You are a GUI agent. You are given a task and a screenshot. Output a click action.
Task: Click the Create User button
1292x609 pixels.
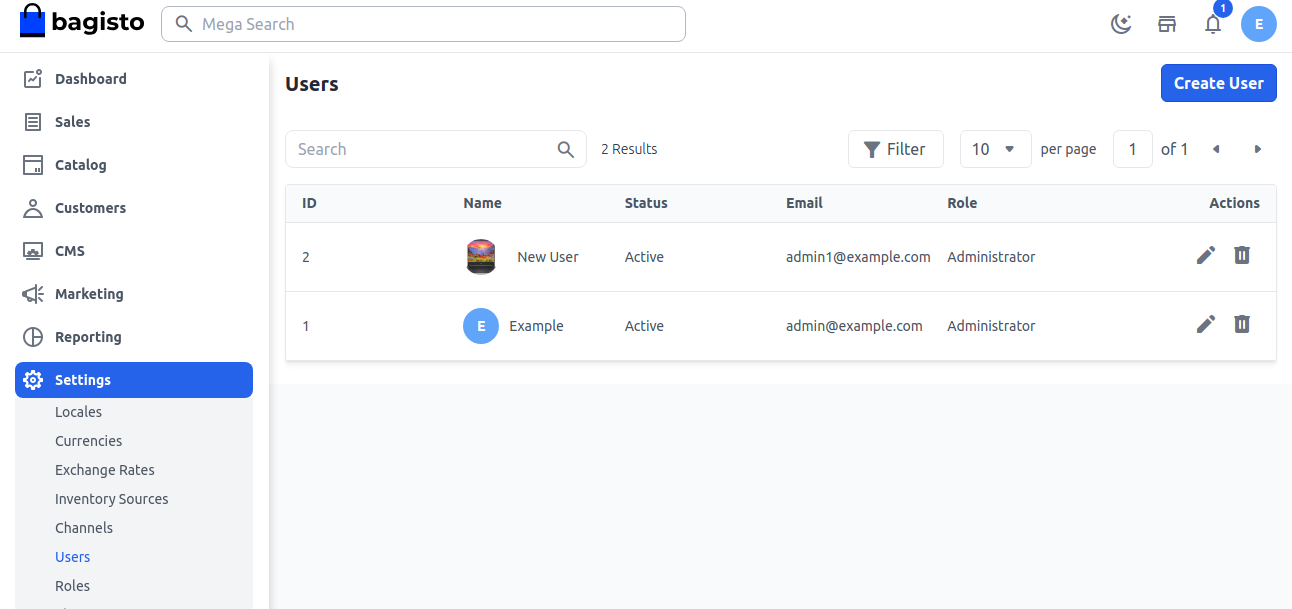tap(1218, 83)
